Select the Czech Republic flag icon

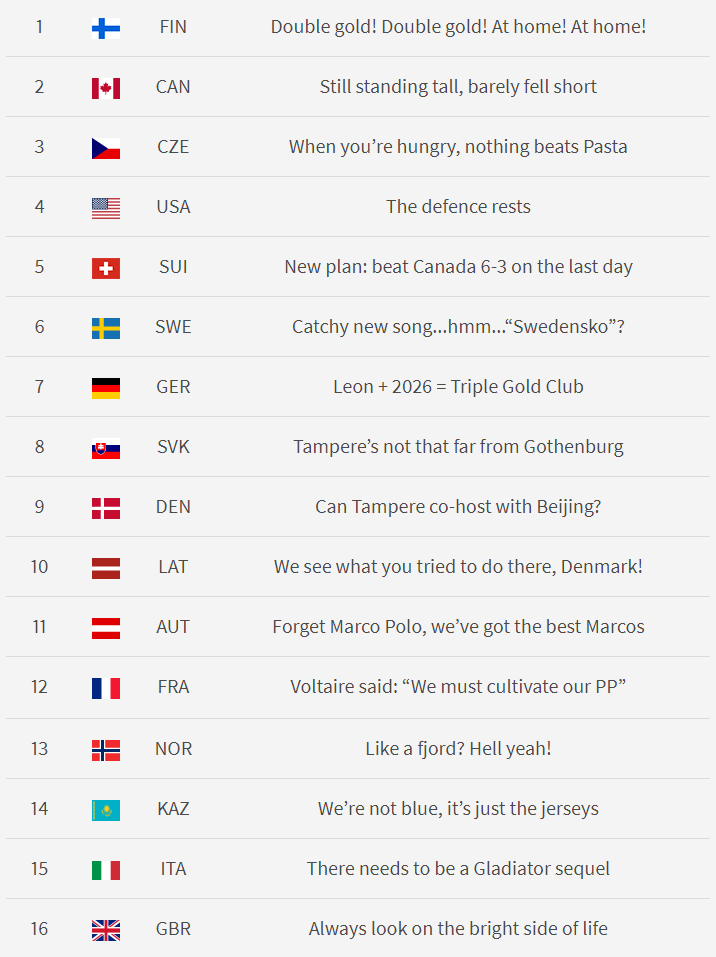[106, 148]
